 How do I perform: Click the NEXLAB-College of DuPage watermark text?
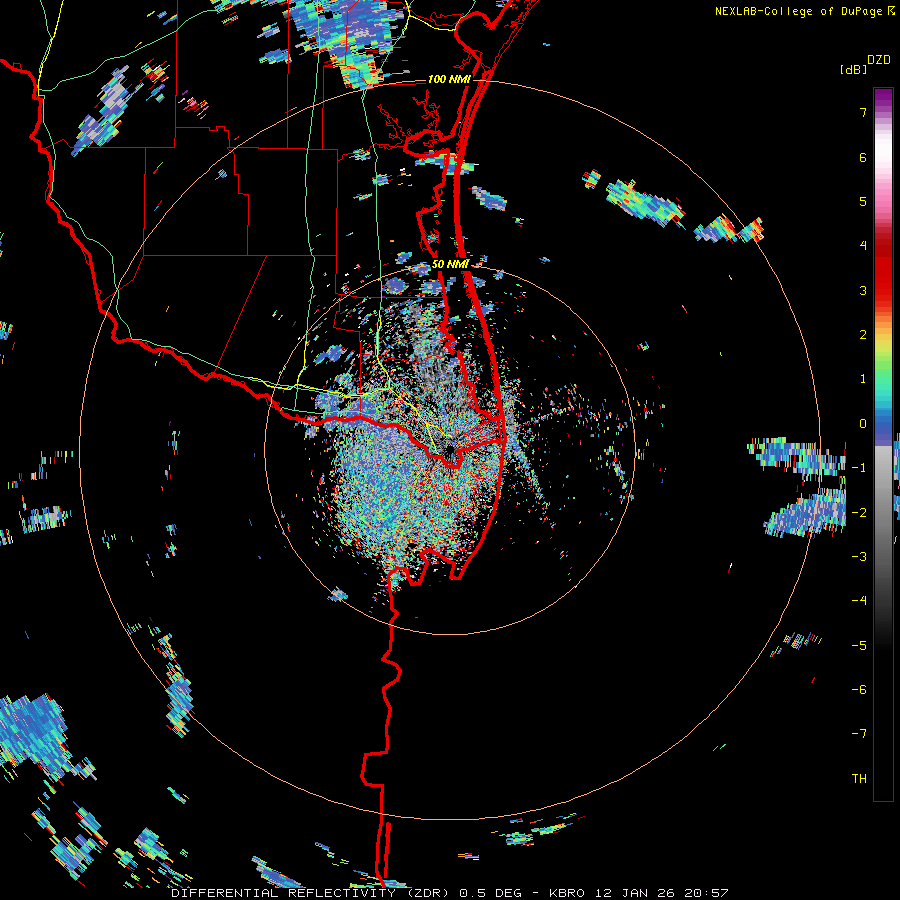tap(798, 11)
